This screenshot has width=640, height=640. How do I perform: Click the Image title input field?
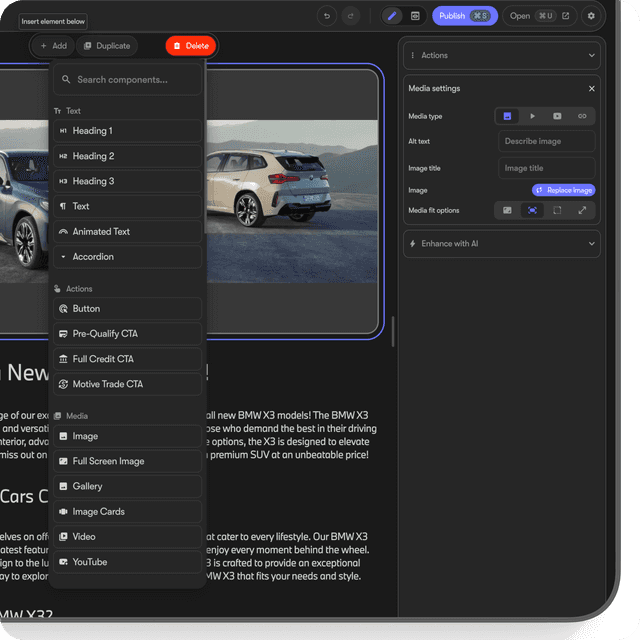(547, 168)
